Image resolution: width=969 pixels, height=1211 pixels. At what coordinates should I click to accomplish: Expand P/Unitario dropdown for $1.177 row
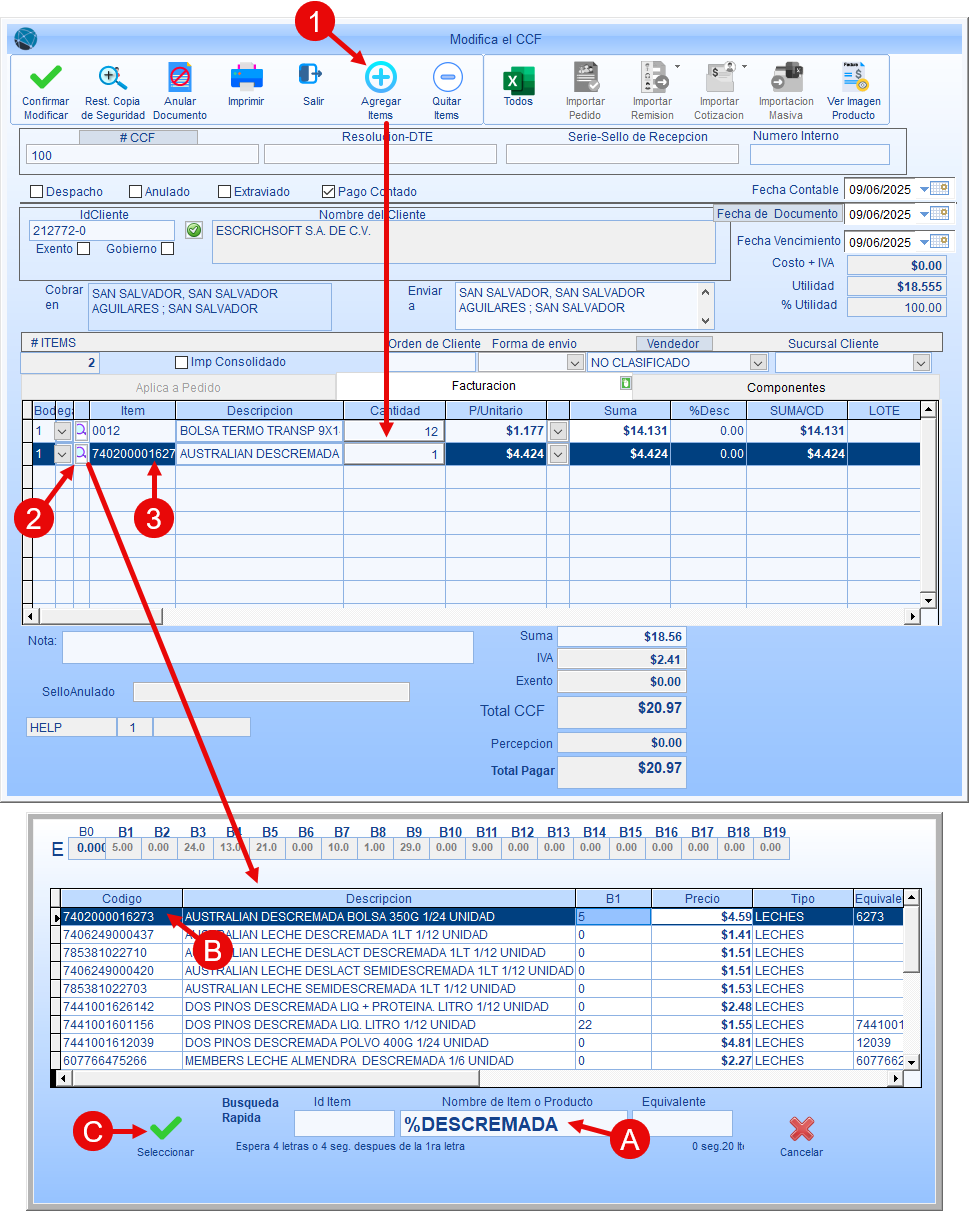click(x=558, y=430)
